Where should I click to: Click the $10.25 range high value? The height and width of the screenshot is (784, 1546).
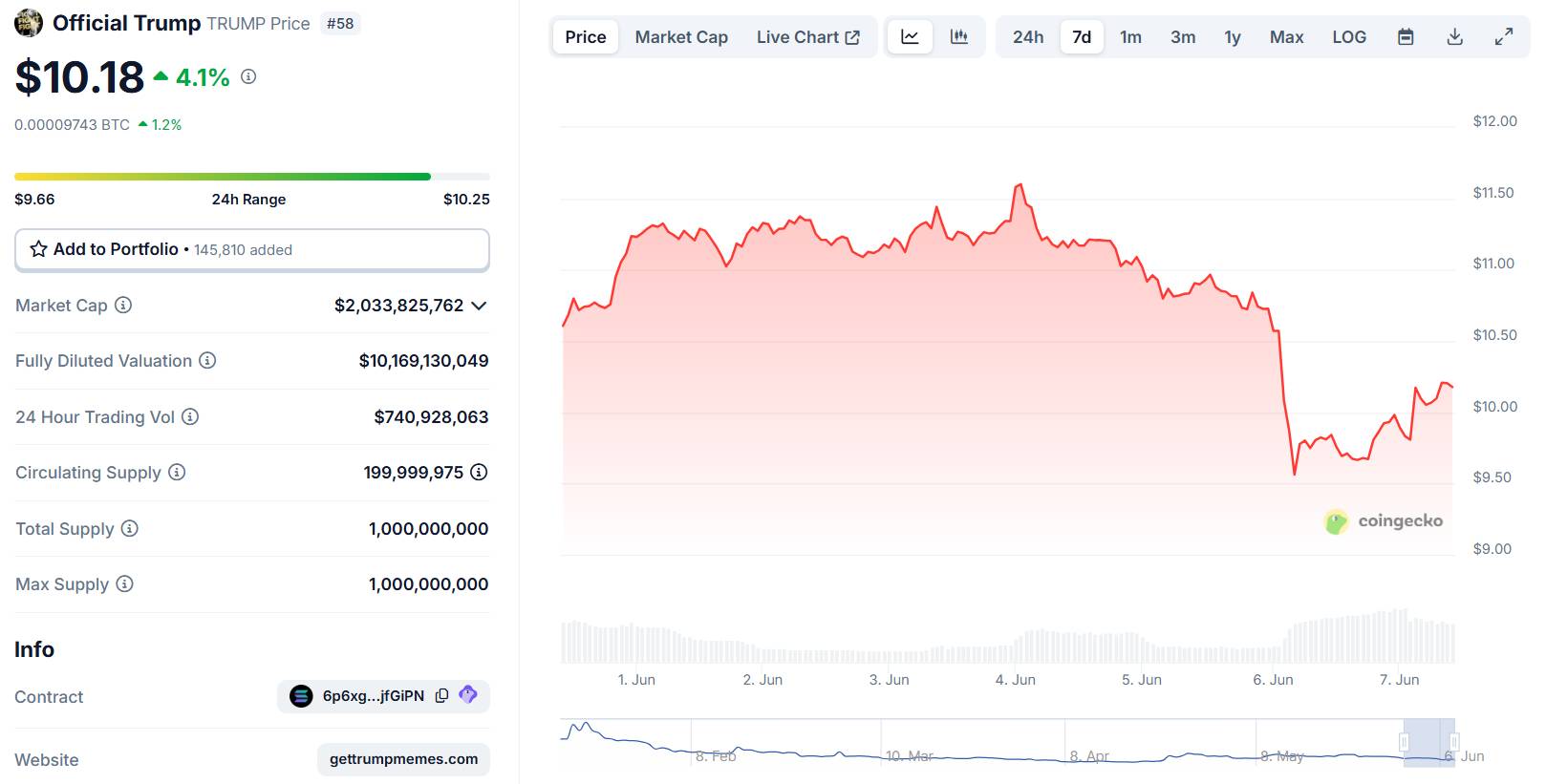tap(466, 200)
